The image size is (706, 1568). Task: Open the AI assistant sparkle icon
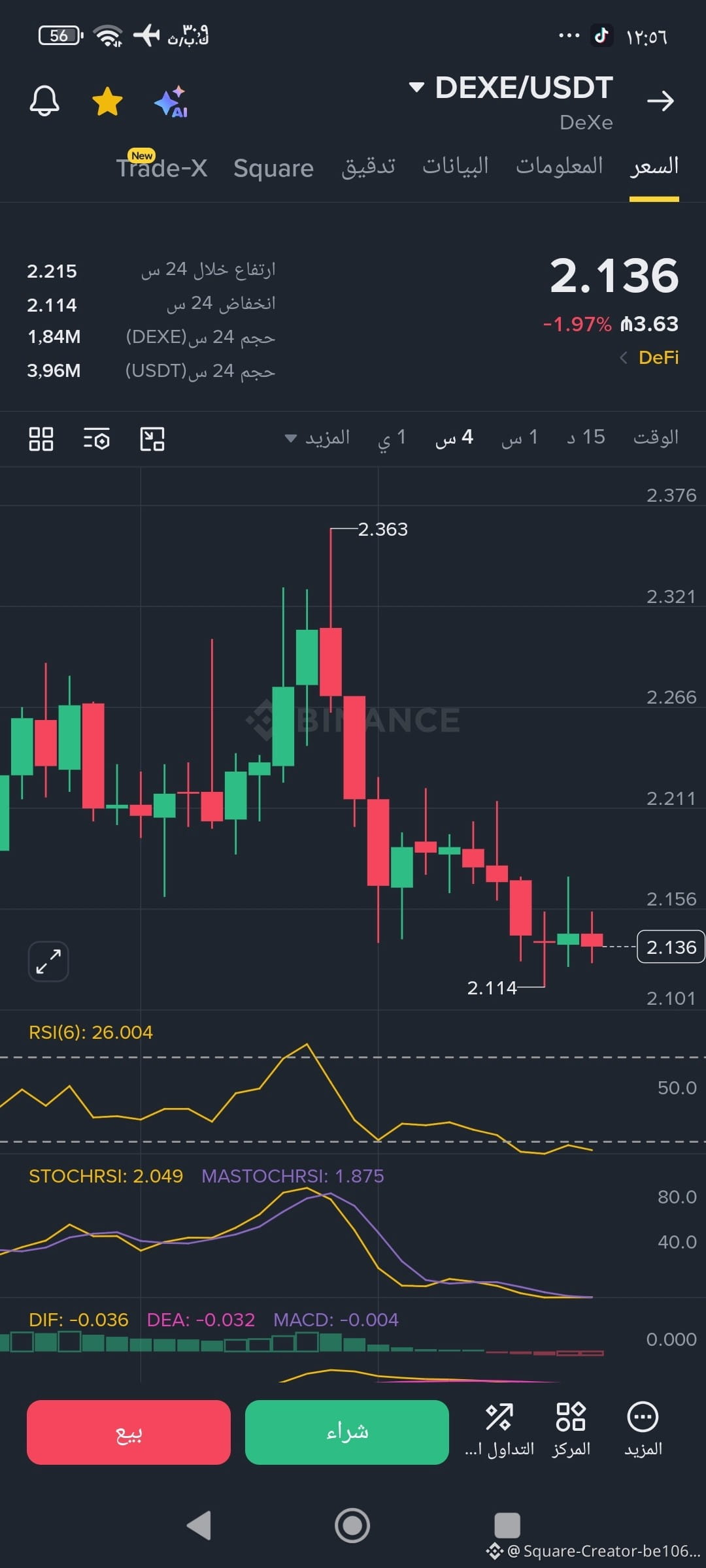point(171,102)
